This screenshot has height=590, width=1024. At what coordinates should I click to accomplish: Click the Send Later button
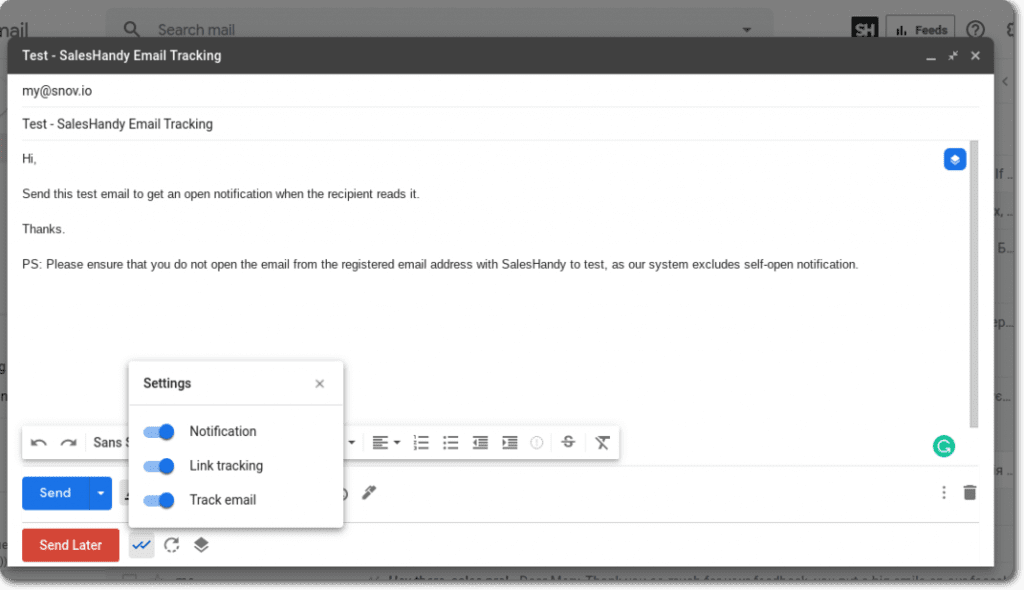[x=70, y=545]
